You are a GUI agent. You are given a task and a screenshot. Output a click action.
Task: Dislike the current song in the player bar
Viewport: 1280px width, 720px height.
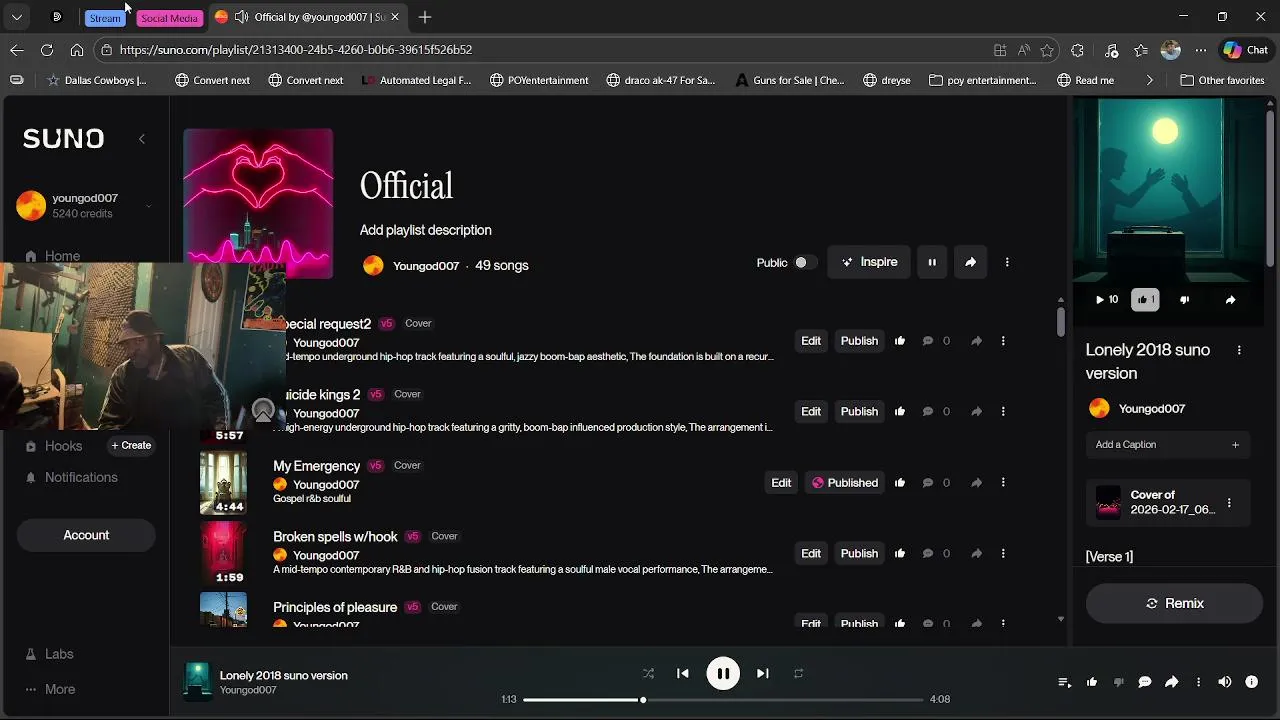pos(1118,682)
